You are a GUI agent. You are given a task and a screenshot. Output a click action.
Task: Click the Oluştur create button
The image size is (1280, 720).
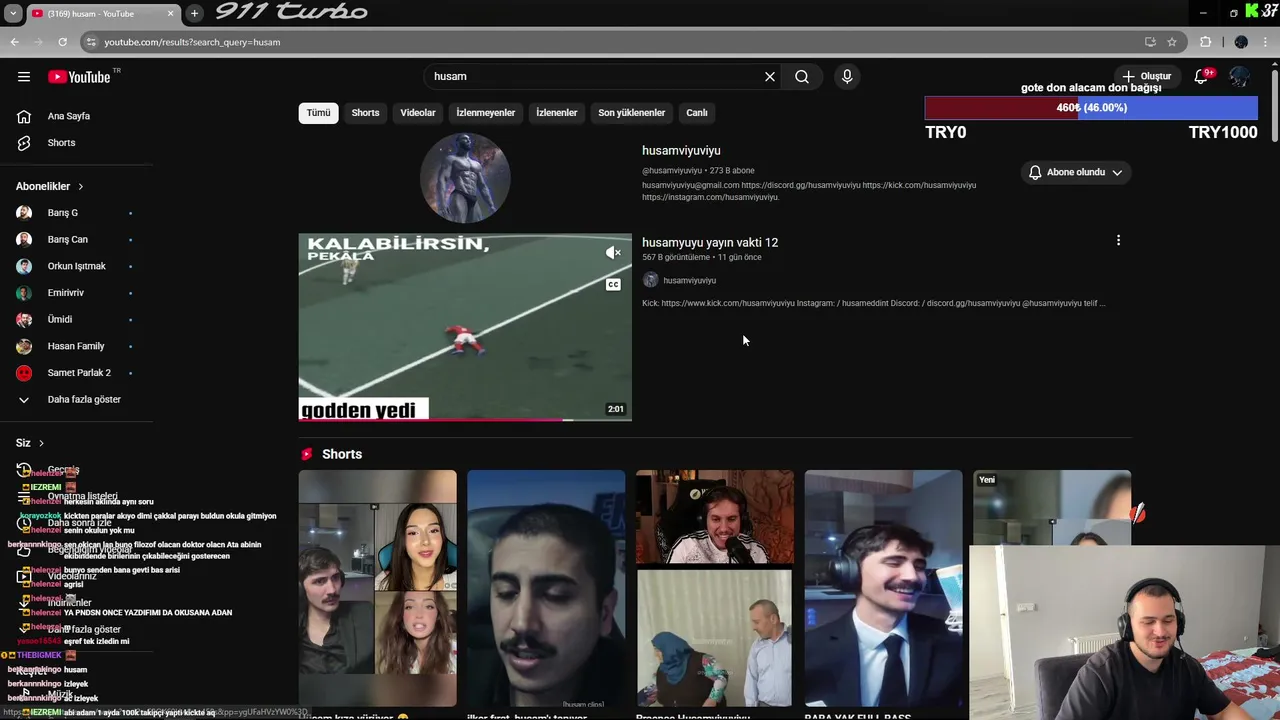pos(1146,77)
